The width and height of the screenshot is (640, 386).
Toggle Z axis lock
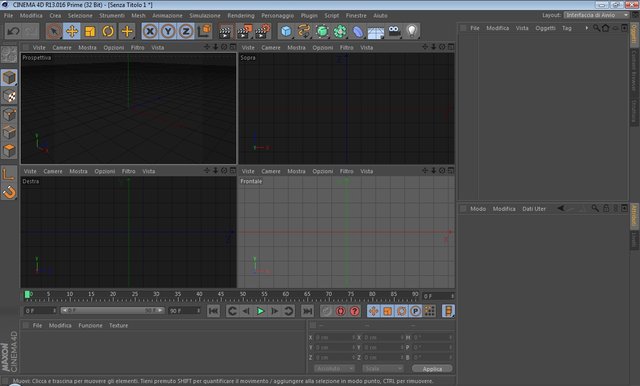186,31
